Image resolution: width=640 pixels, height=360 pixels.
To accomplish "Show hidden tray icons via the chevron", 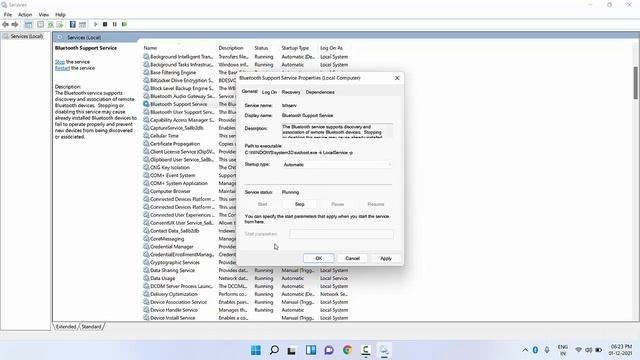I will pos(525,350).
